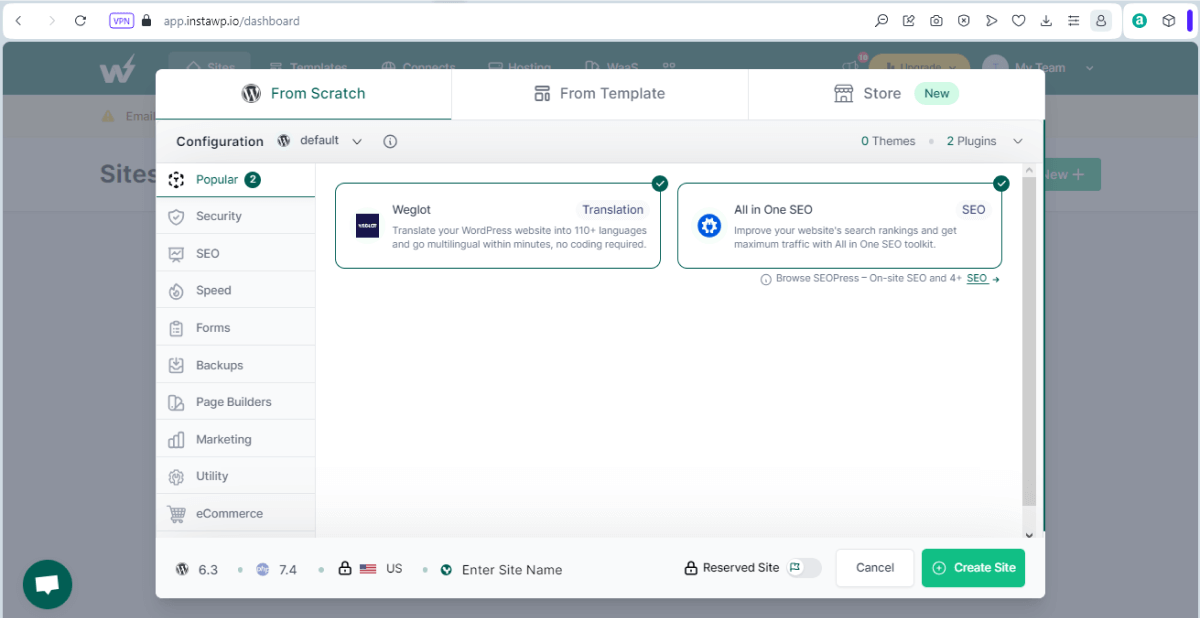1200x618 pixels.
Task: Click the PHP 7.4 version icon
Action: click(262, 569)
